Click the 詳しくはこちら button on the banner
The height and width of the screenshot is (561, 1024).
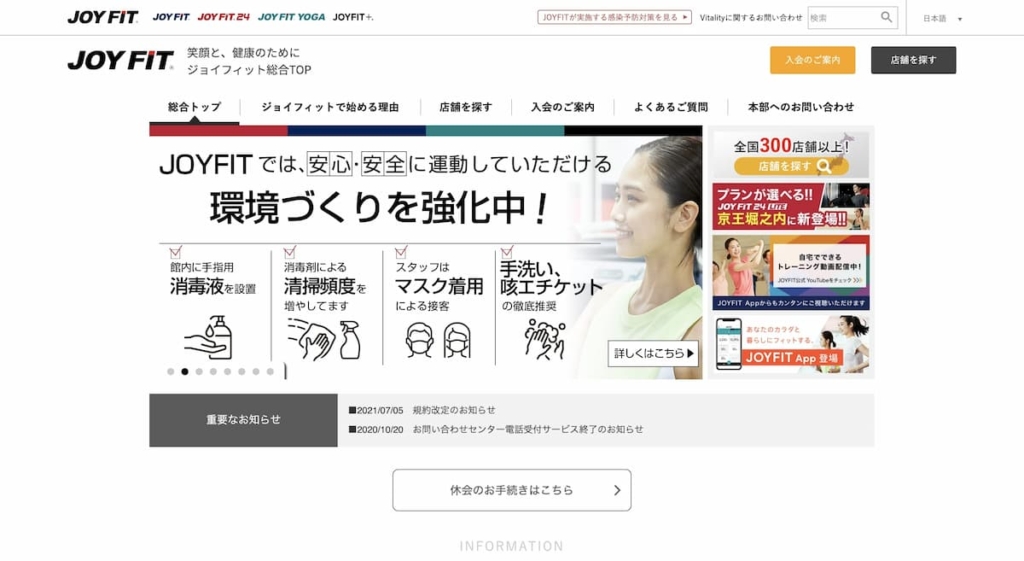point(653,353)
